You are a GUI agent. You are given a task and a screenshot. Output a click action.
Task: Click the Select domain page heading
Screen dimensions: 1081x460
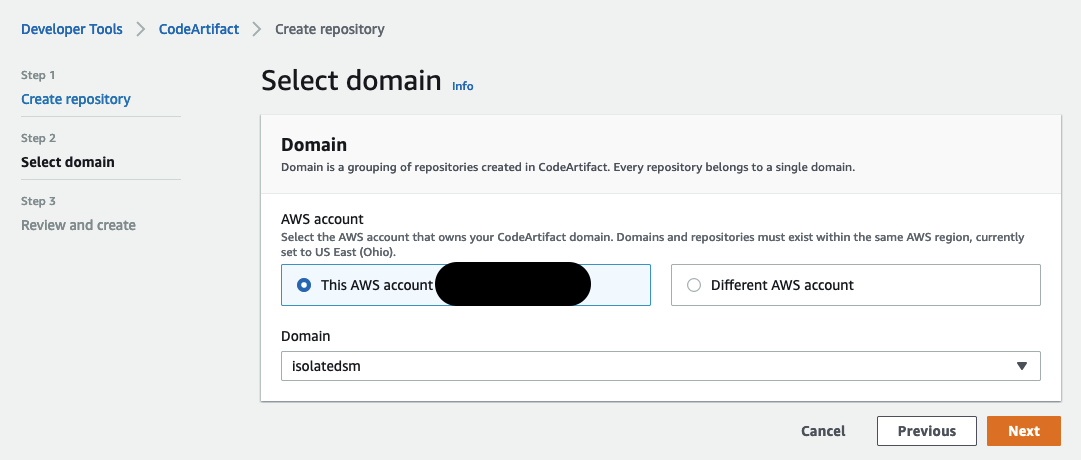point(351,81)
